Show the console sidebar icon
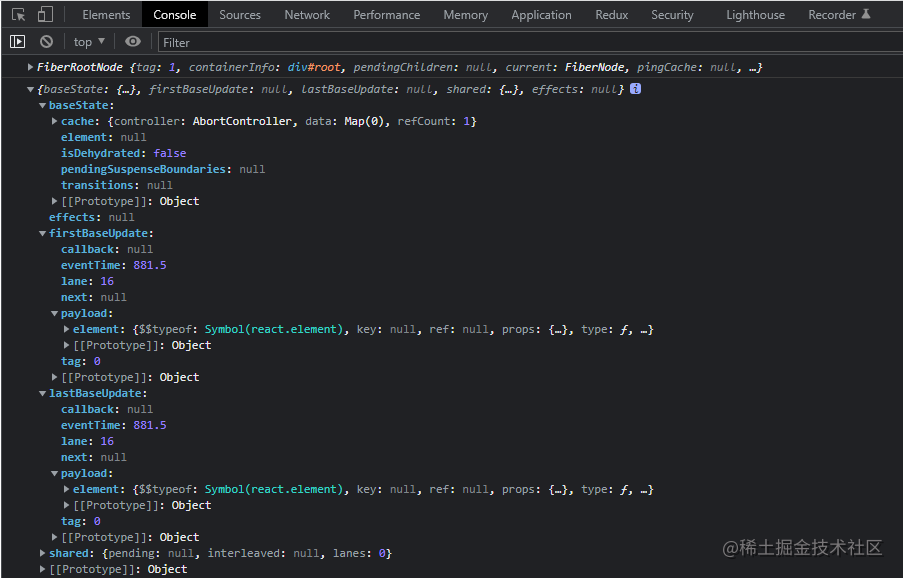This screenshot has width=903, height=578. 18,41
